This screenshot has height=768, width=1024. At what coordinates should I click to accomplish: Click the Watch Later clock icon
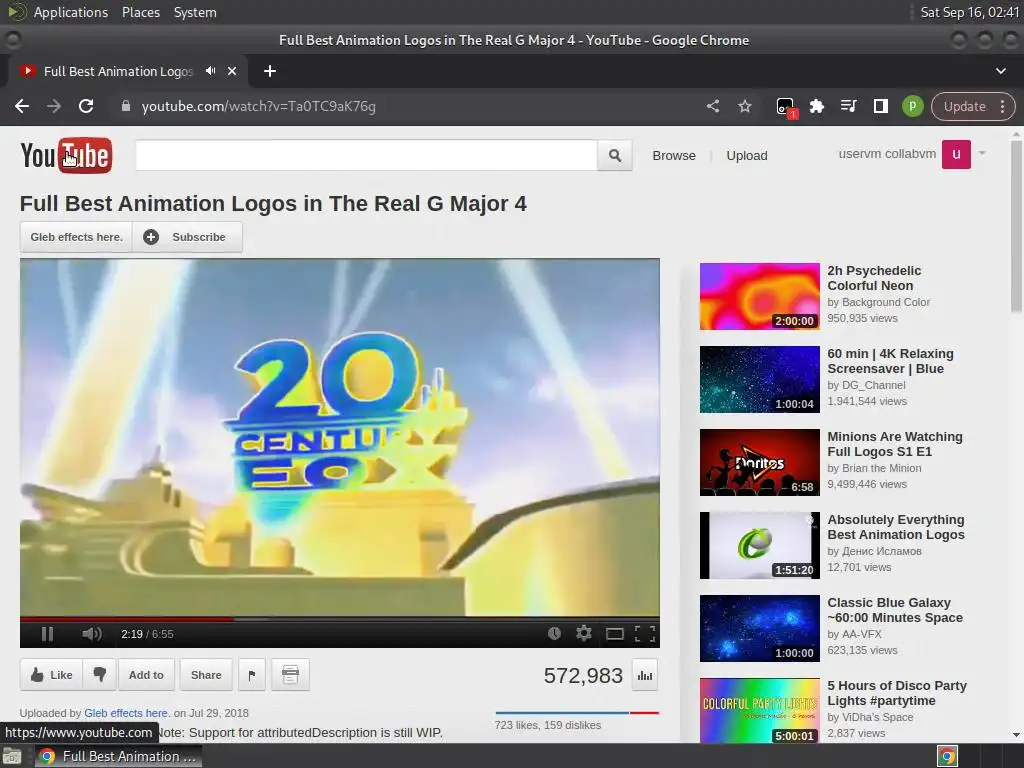tap(554, 633)
